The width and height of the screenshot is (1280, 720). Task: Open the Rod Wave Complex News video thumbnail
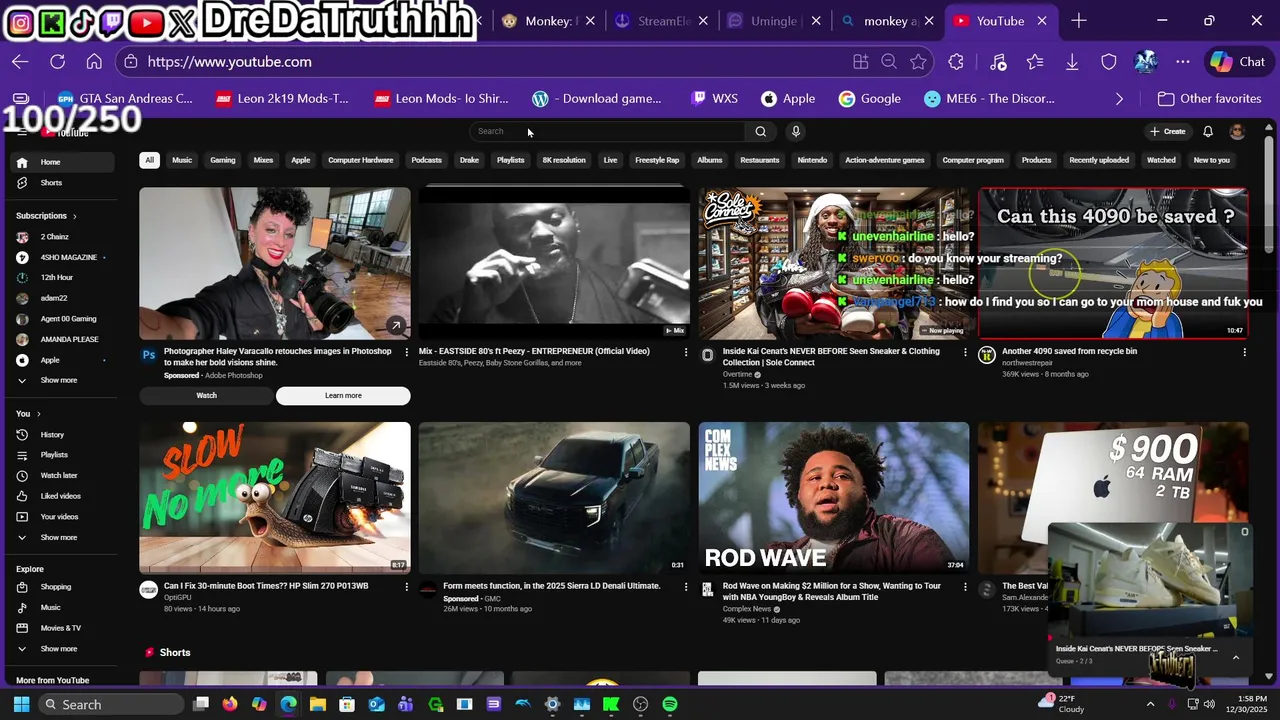pos(834,497)
